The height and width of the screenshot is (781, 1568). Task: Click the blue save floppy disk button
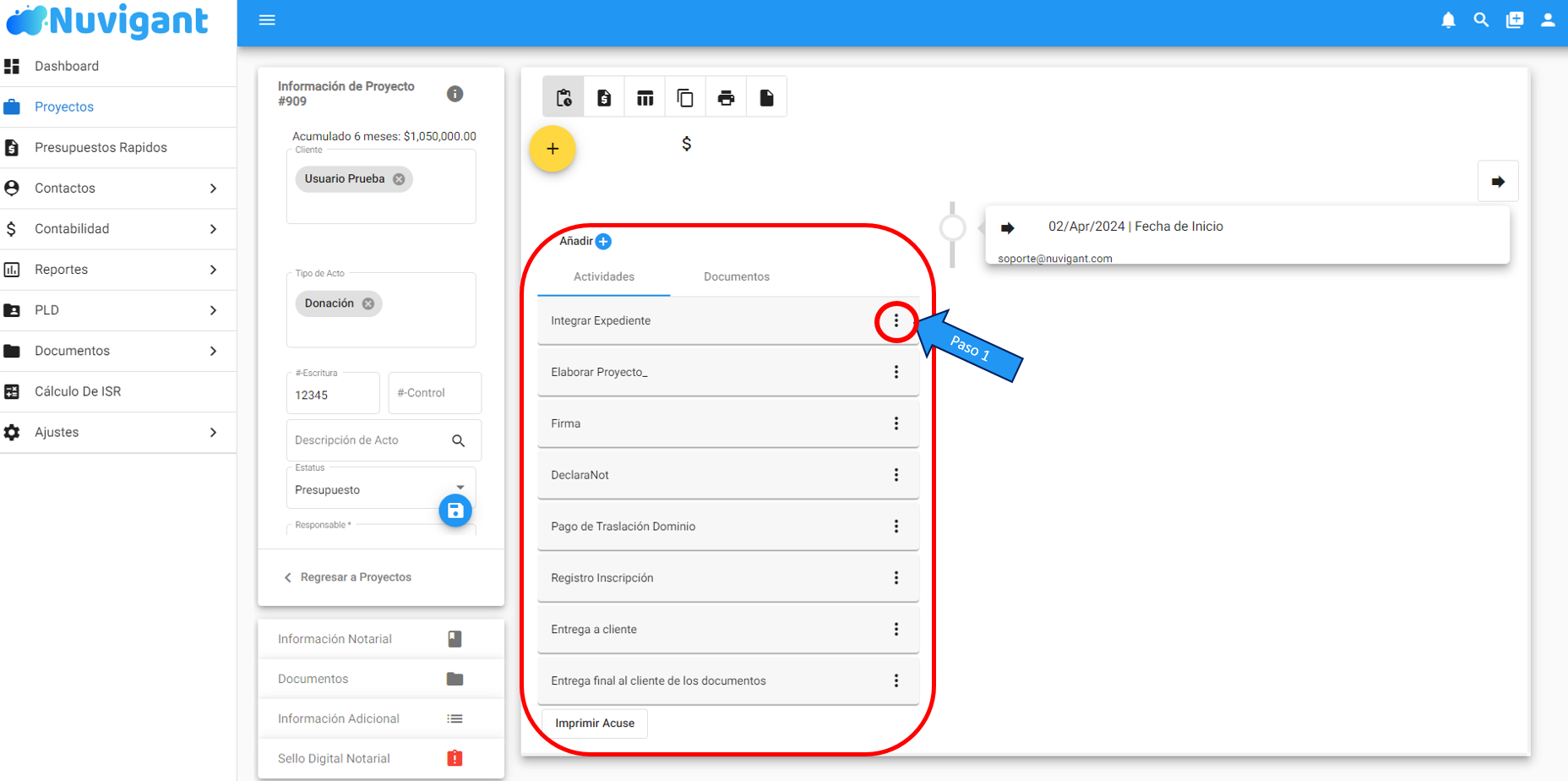click(x=455, y=511)
